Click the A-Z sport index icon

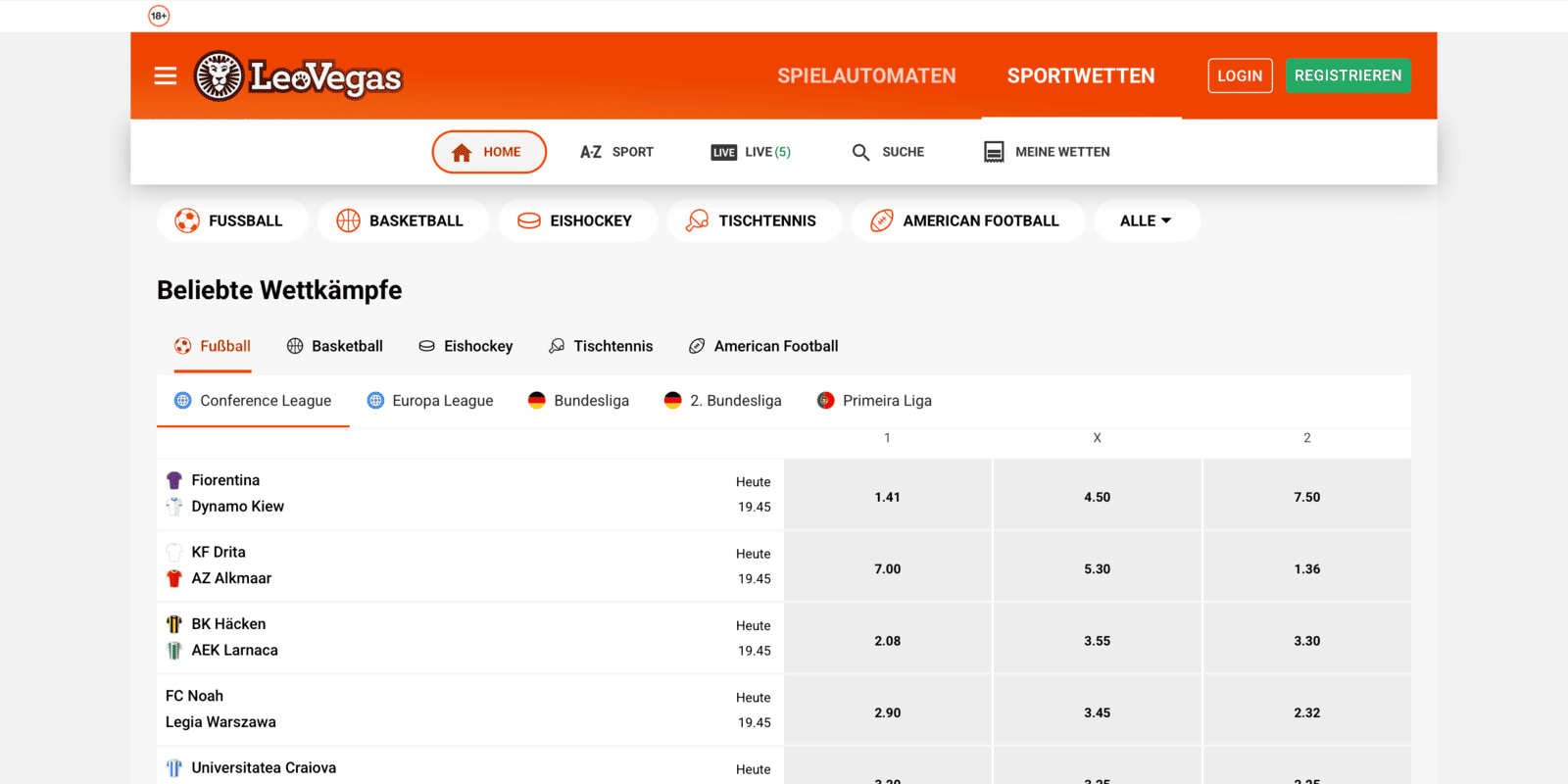point(591,152)
